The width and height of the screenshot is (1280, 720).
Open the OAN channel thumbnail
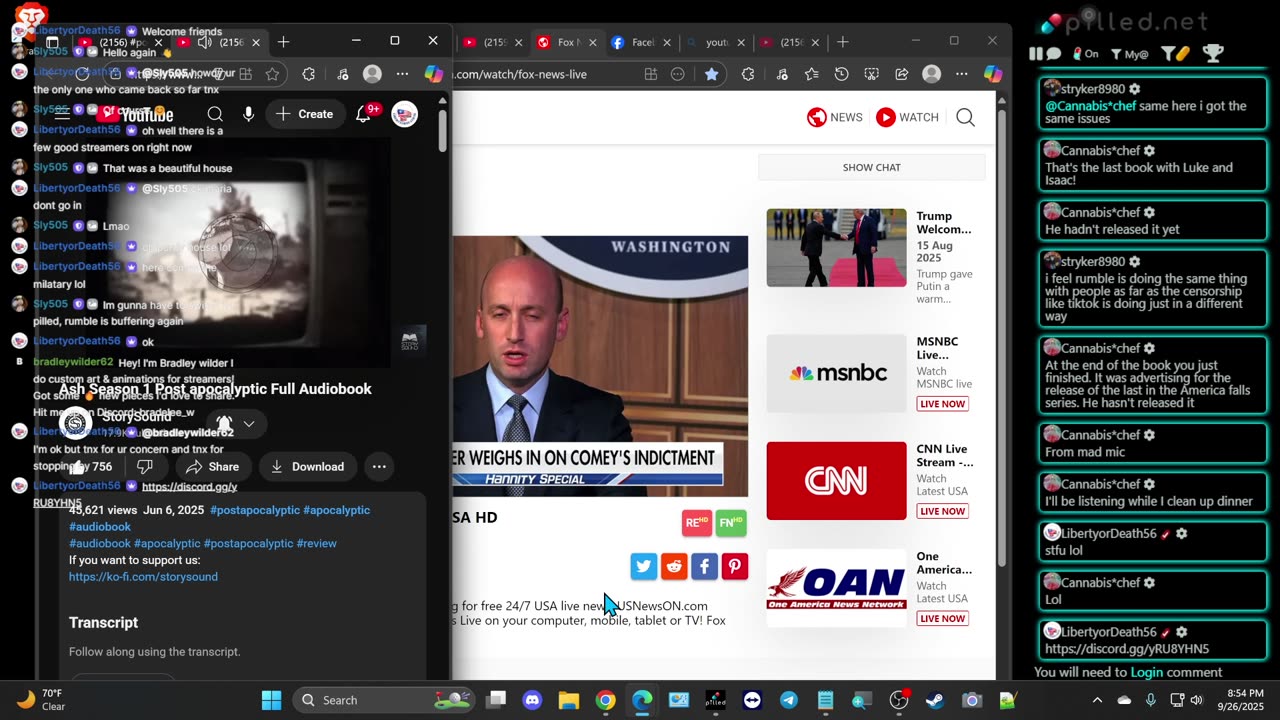coord(836,588)
